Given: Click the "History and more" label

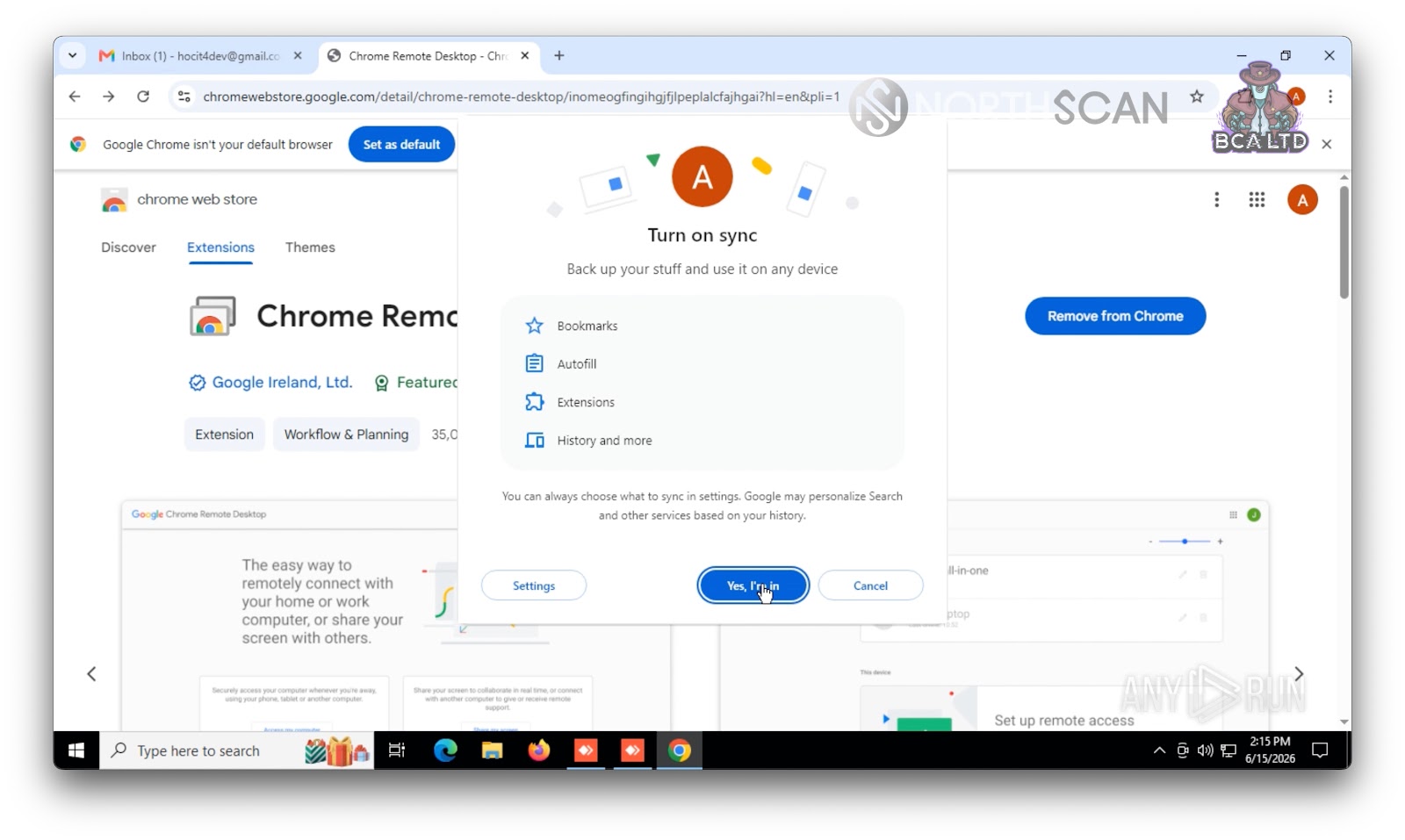Looking at the screenshot, I should point(604,441).
